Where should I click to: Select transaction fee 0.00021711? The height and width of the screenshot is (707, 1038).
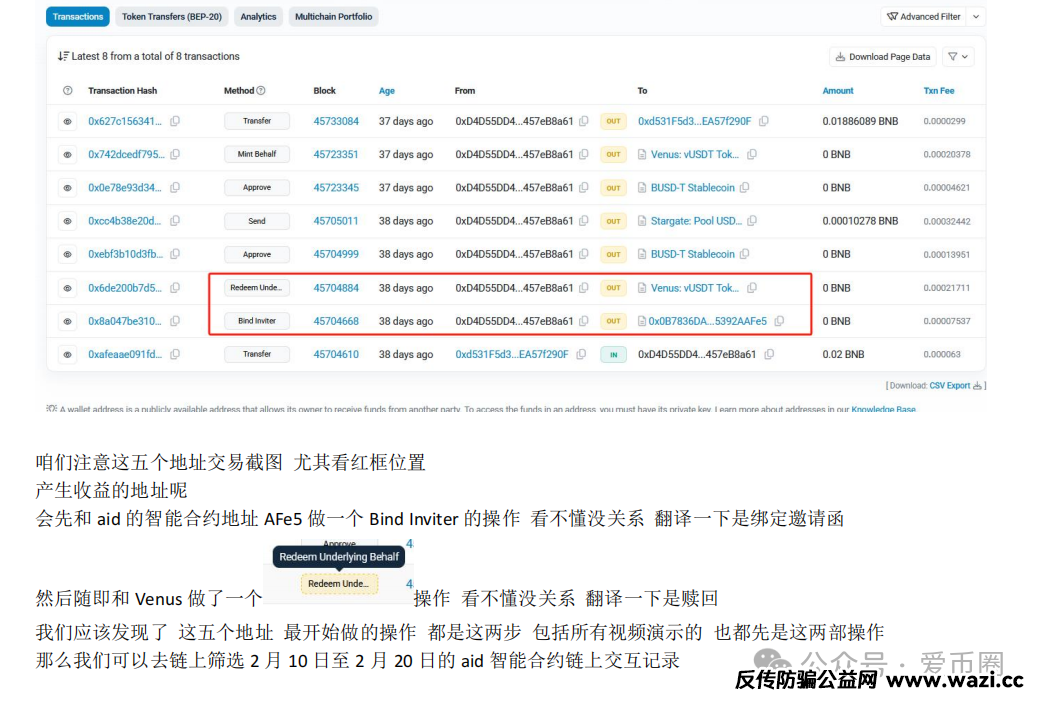tap(946, 288)
